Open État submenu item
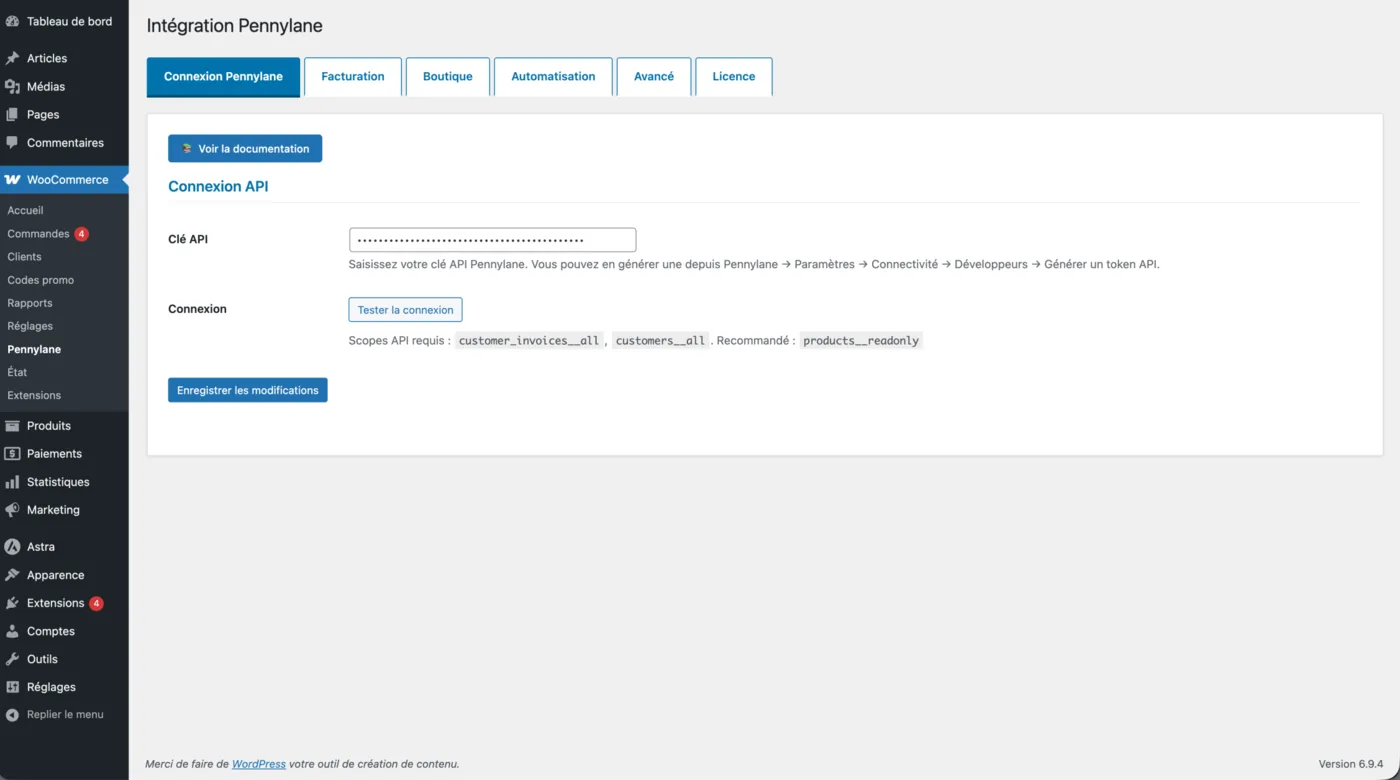 click(x=17, y=372)
